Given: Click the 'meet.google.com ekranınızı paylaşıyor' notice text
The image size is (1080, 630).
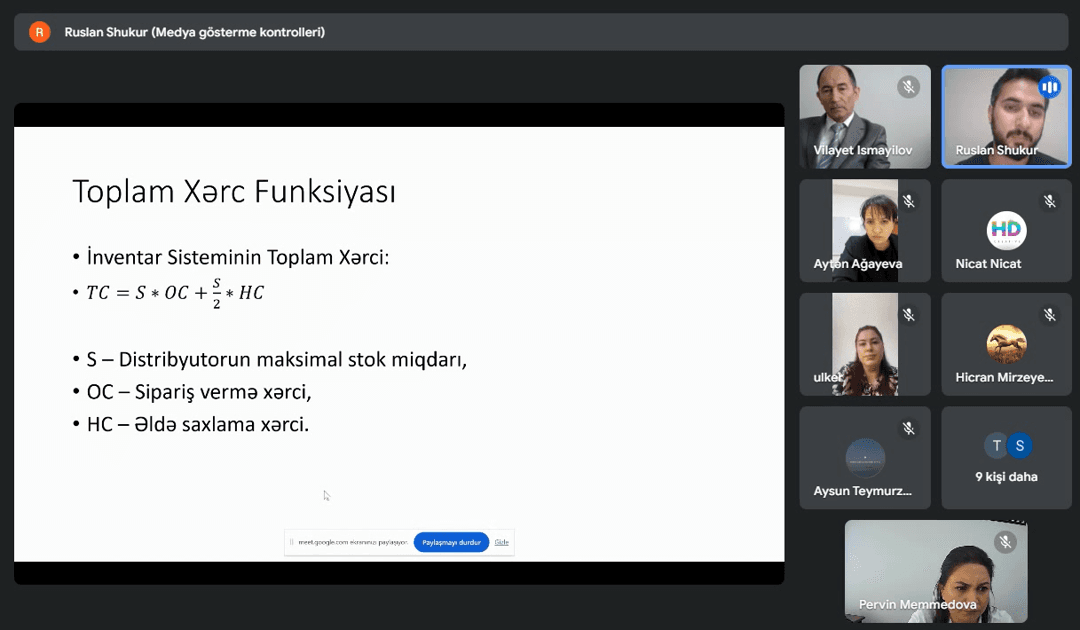Looking at the screenshot, I should click(353, 543).
